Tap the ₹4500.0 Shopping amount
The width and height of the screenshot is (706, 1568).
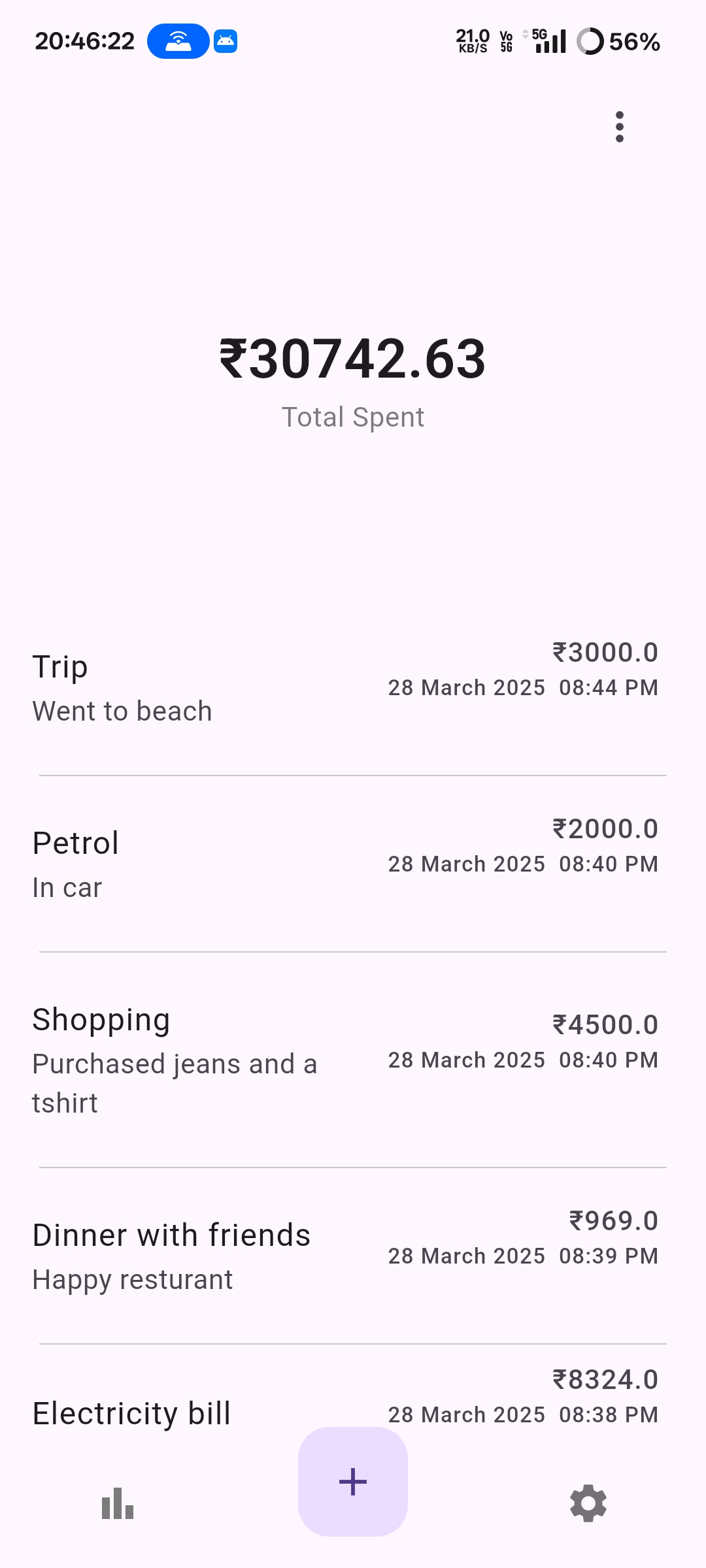[605, 1025]
